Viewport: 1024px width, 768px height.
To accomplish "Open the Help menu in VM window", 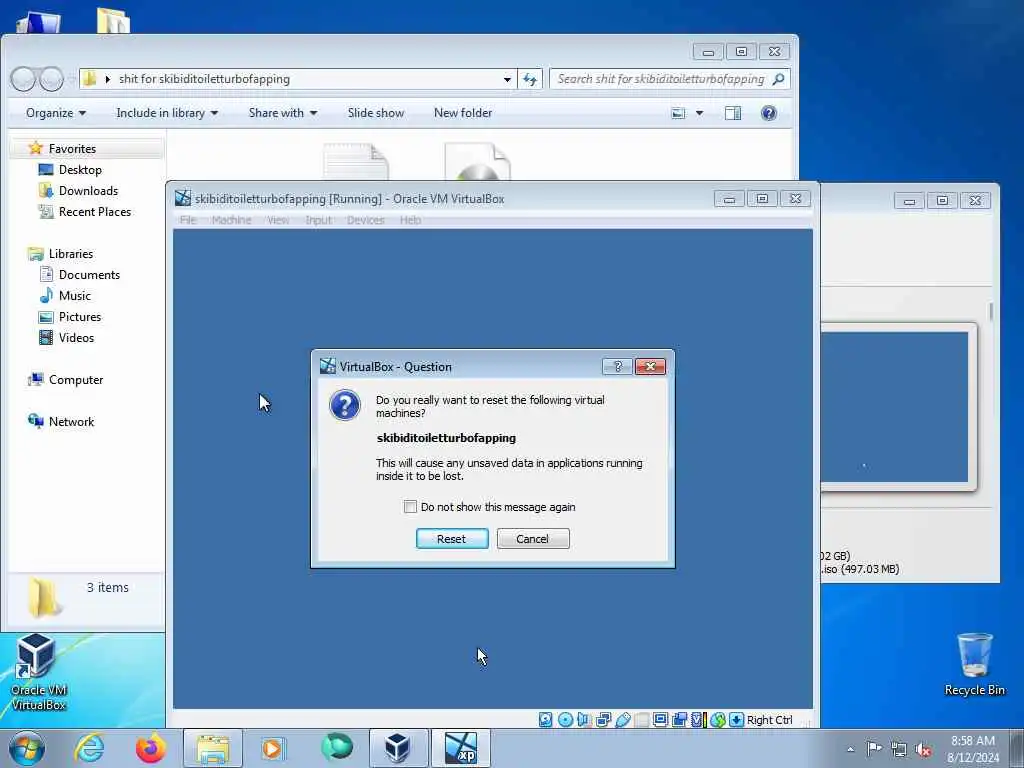I will pyautogui.click(x=410, y=220).
